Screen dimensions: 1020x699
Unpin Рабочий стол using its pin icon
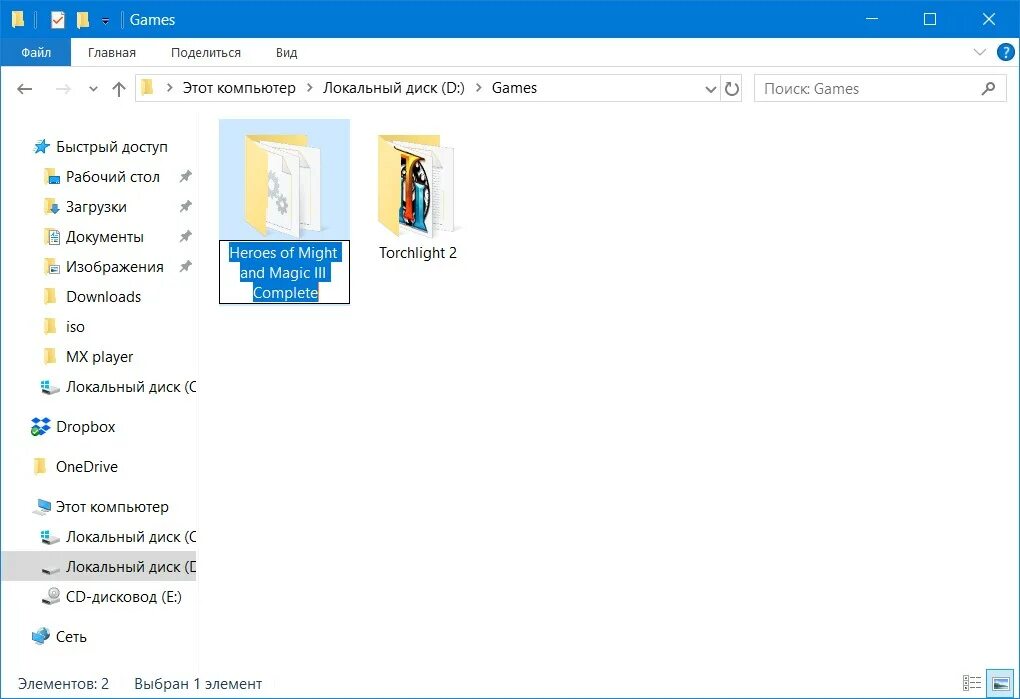click(185, 176)
